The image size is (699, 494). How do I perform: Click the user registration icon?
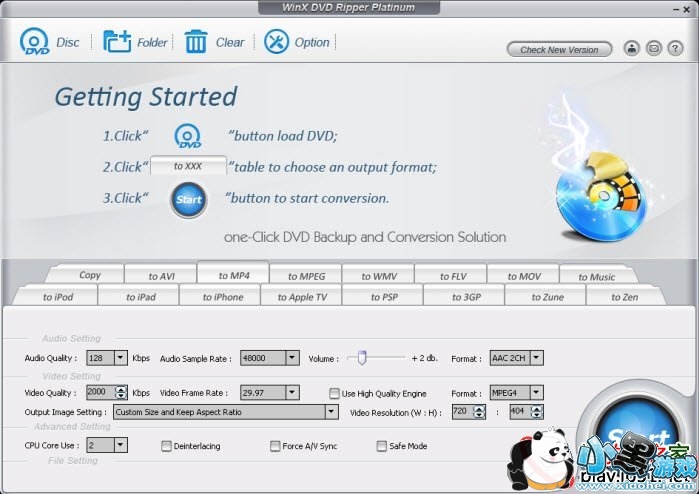pyautogui.click(x=632, y=48)
